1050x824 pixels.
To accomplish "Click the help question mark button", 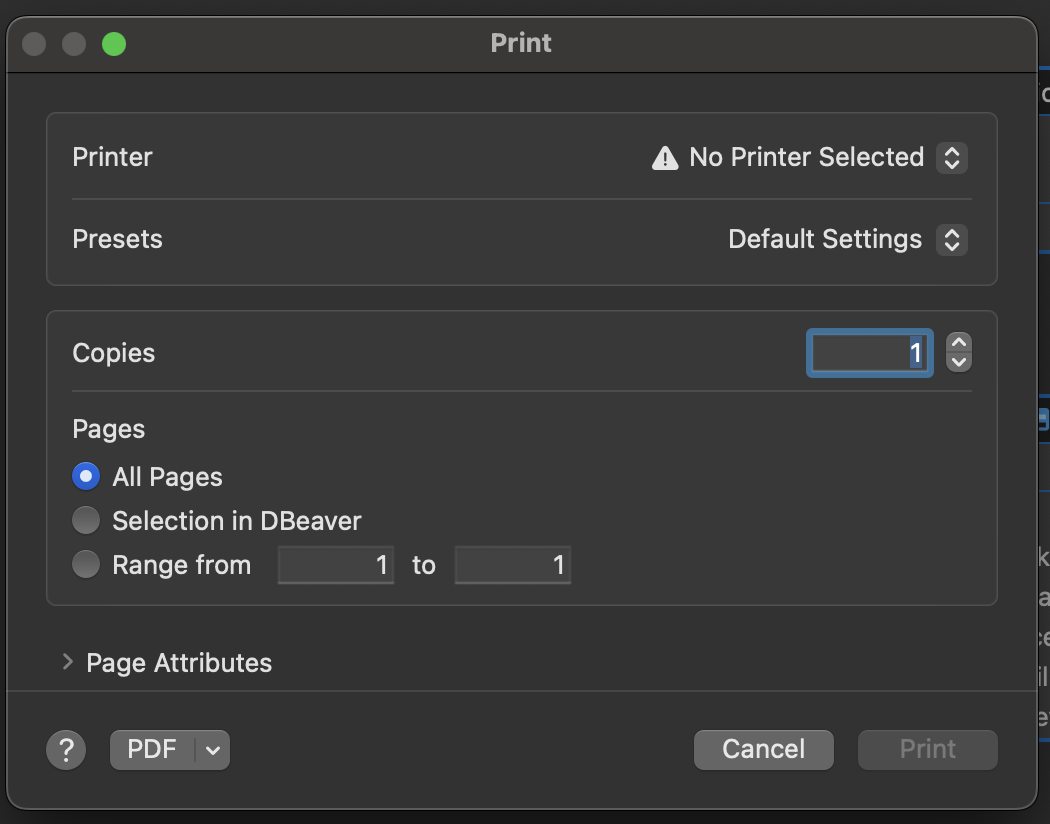I will [66, 749].
